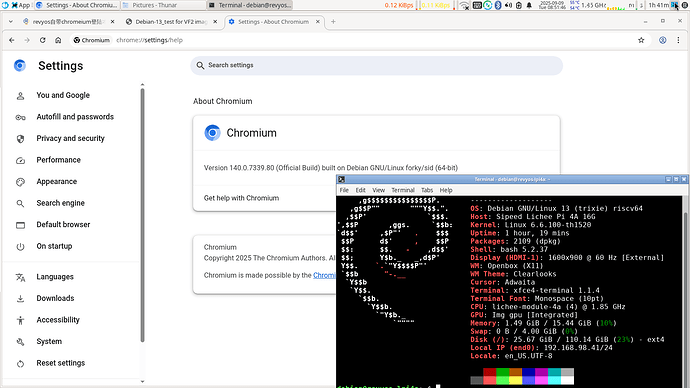Image resolution: width=690 pixels, height=388 pixels.
Task: Click the wireless network tray icon
Action: (464, 5)
